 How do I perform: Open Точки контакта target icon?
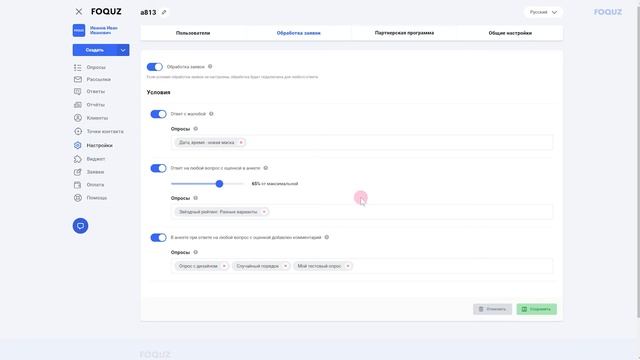(78, 131)
